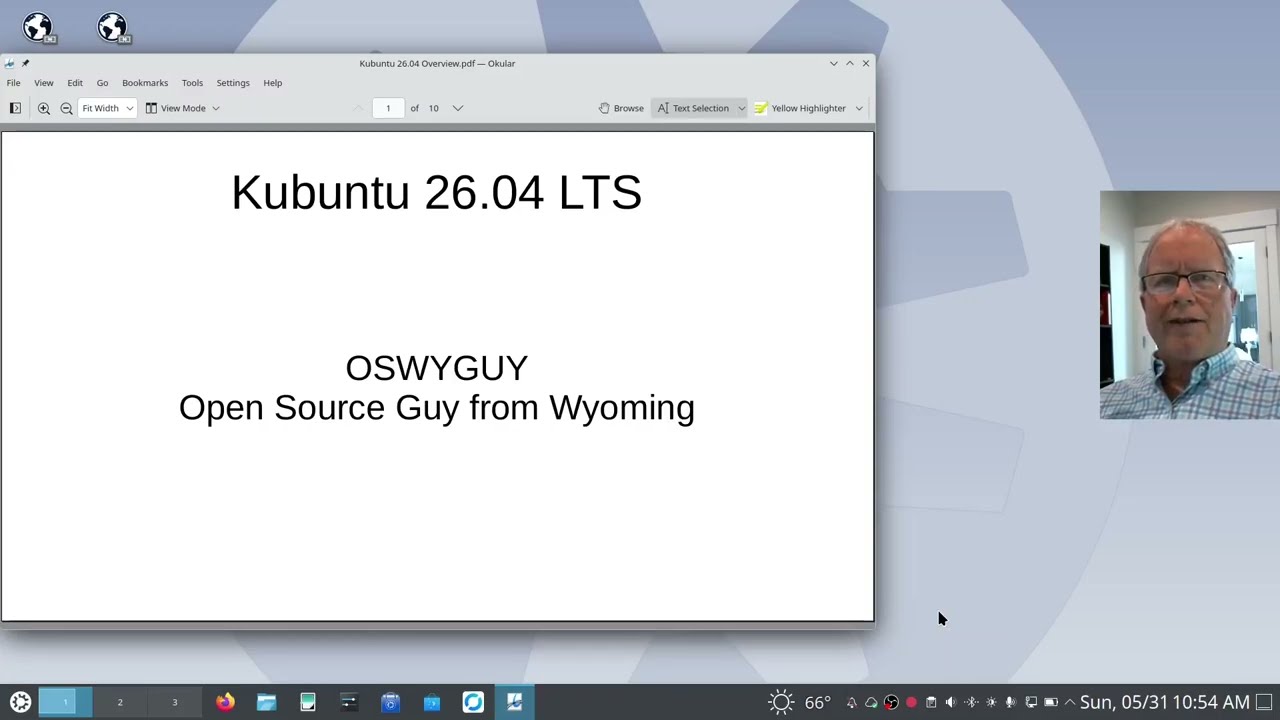Expand the Yellow Highlighter options arrow

[859, 108]
